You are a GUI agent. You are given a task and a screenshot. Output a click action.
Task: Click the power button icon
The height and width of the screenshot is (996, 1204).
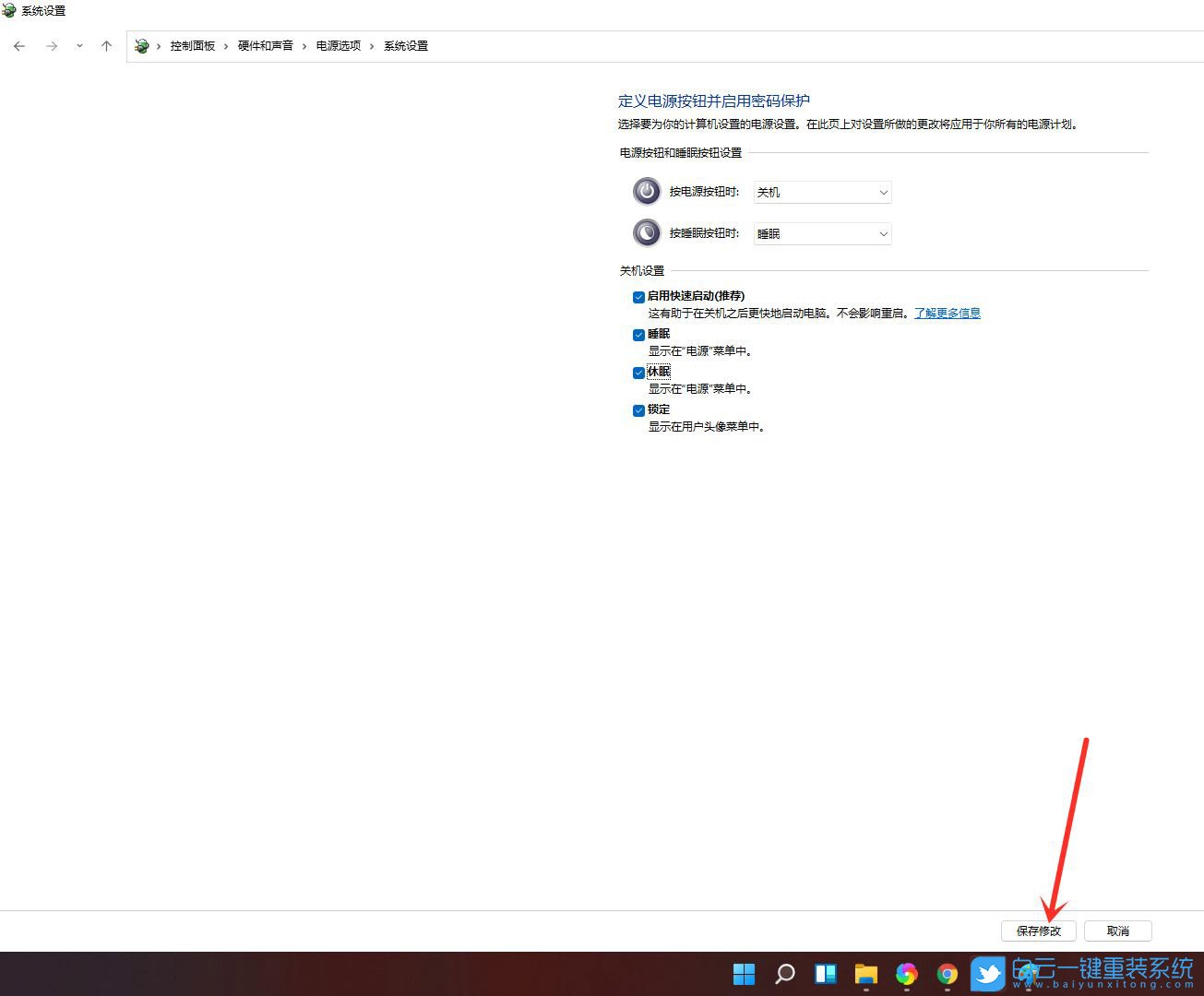coord(647,192)
